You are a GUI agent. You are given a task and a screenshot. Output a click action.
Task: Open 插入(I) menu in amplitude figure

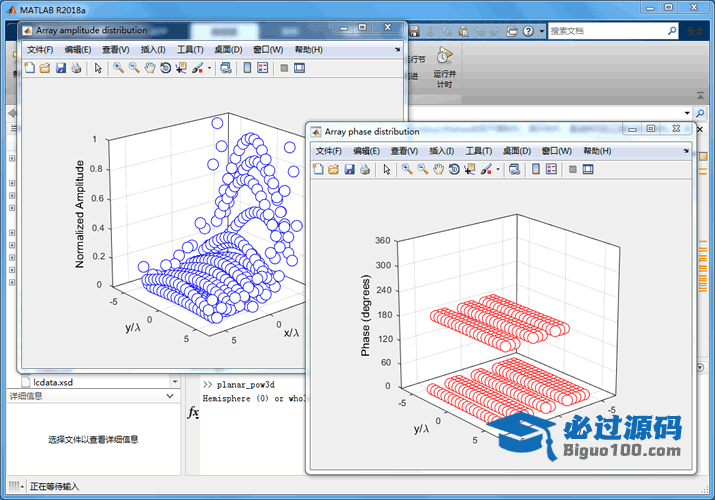(x=153, y=49)
